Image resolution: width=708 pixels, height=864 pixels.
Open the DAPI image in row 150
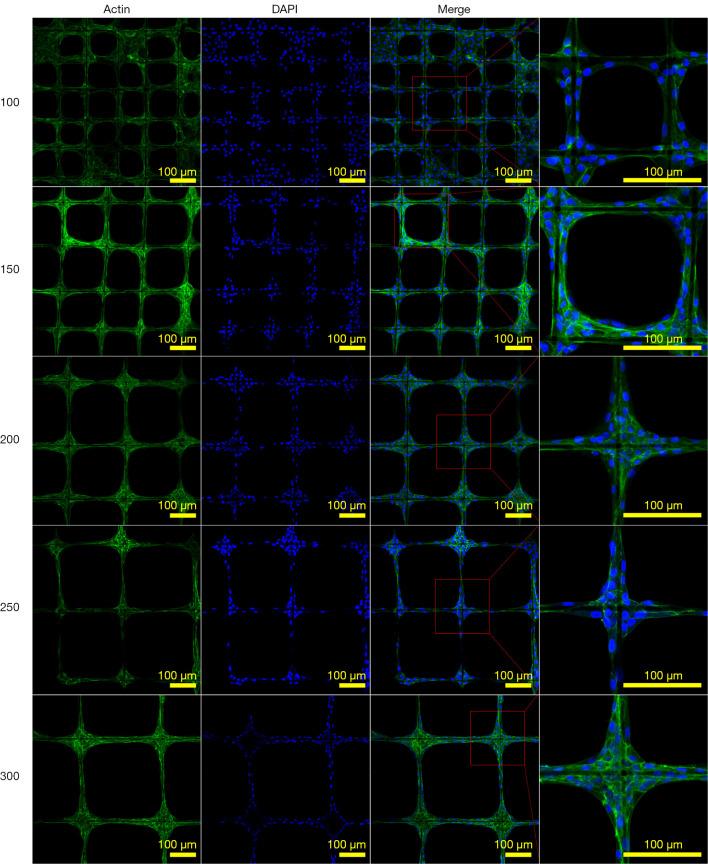[x=286, y=271]
